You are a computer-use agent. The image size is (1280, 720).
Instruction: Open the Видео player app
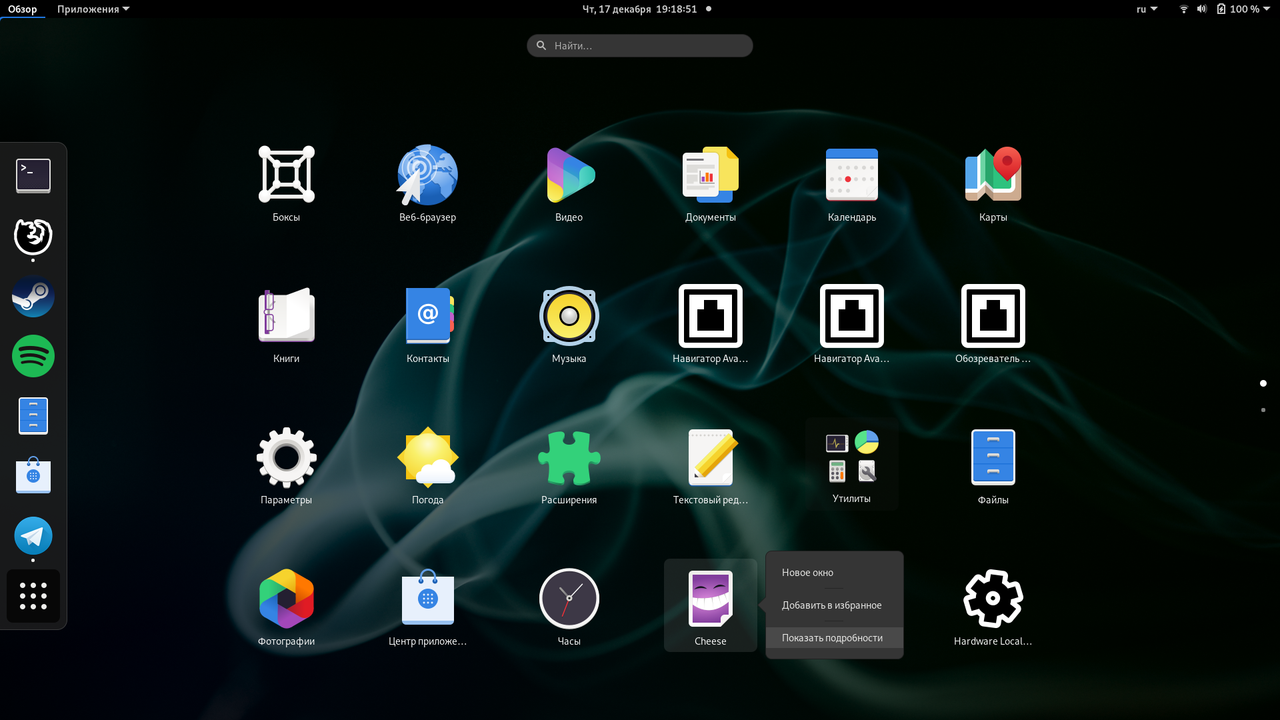pos(569,175)
